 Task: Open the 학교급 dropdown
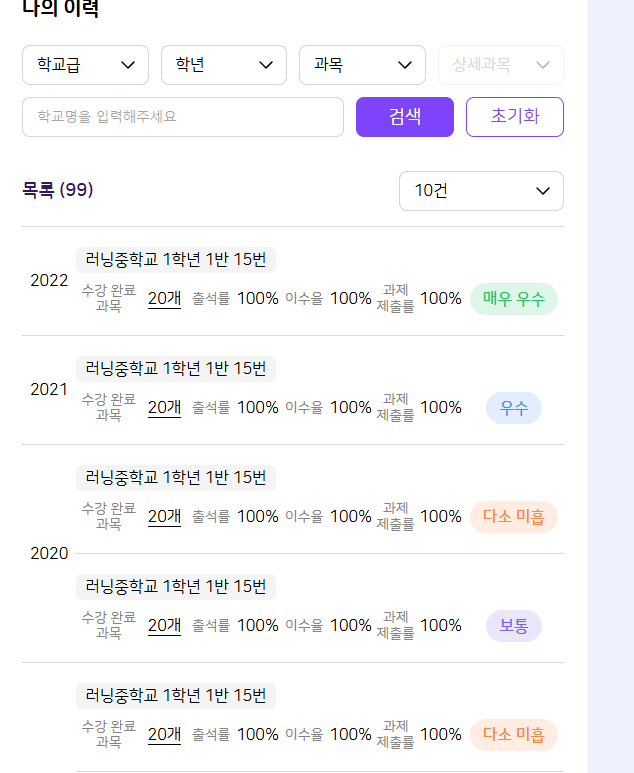pyautogui.click(x=85, y=65)
